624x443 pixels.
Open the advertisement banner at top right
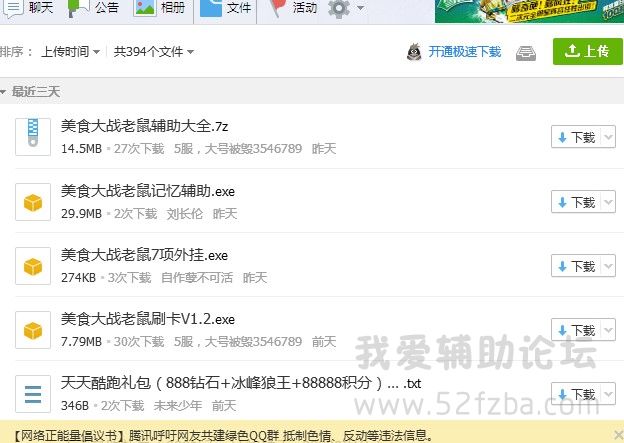tap(529, 11)
